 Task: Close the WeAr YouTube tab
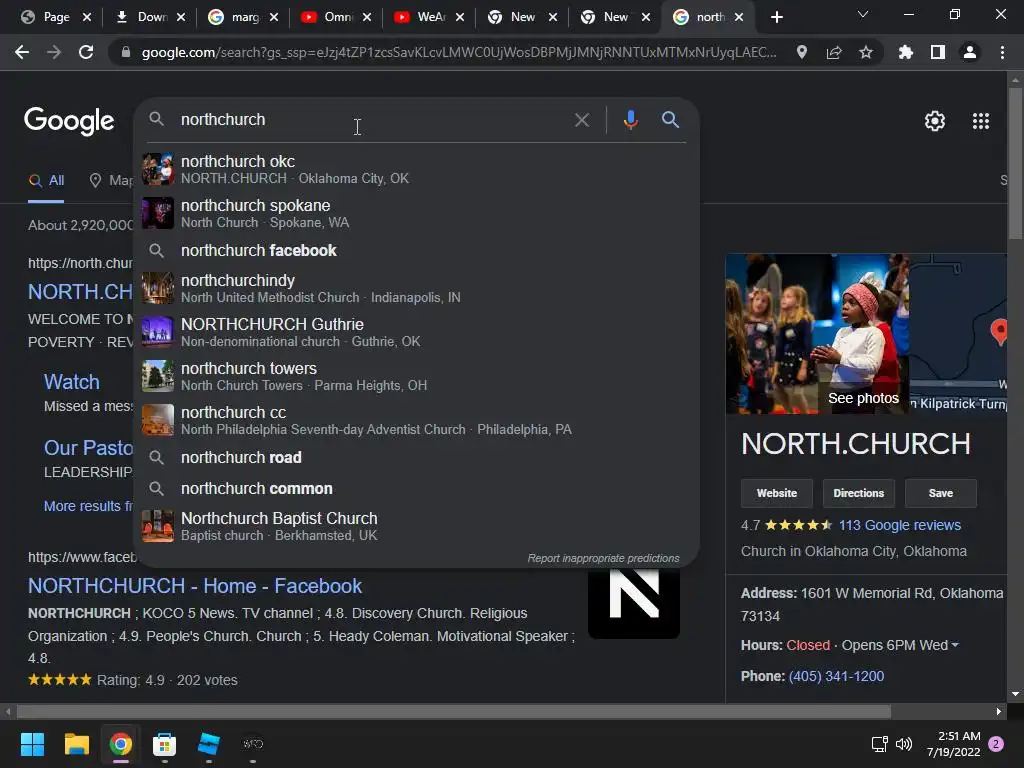(460, 17)
